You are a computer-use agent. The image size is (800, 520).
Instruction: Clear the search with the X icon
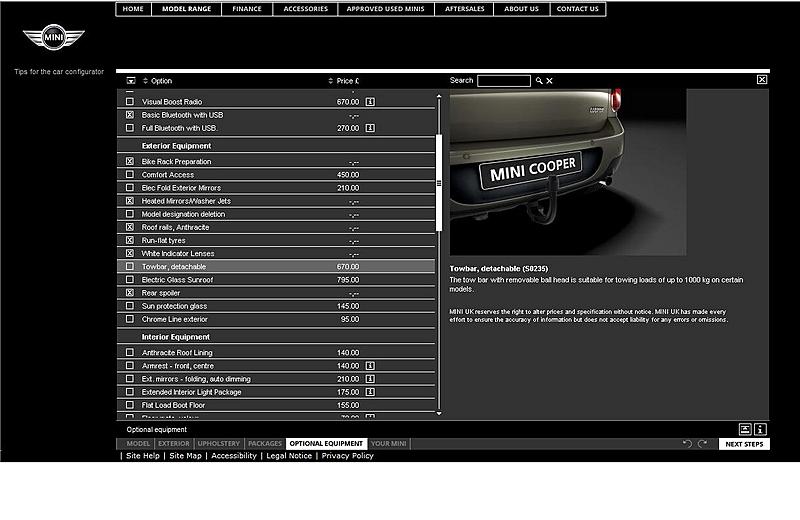click(549, 81)
